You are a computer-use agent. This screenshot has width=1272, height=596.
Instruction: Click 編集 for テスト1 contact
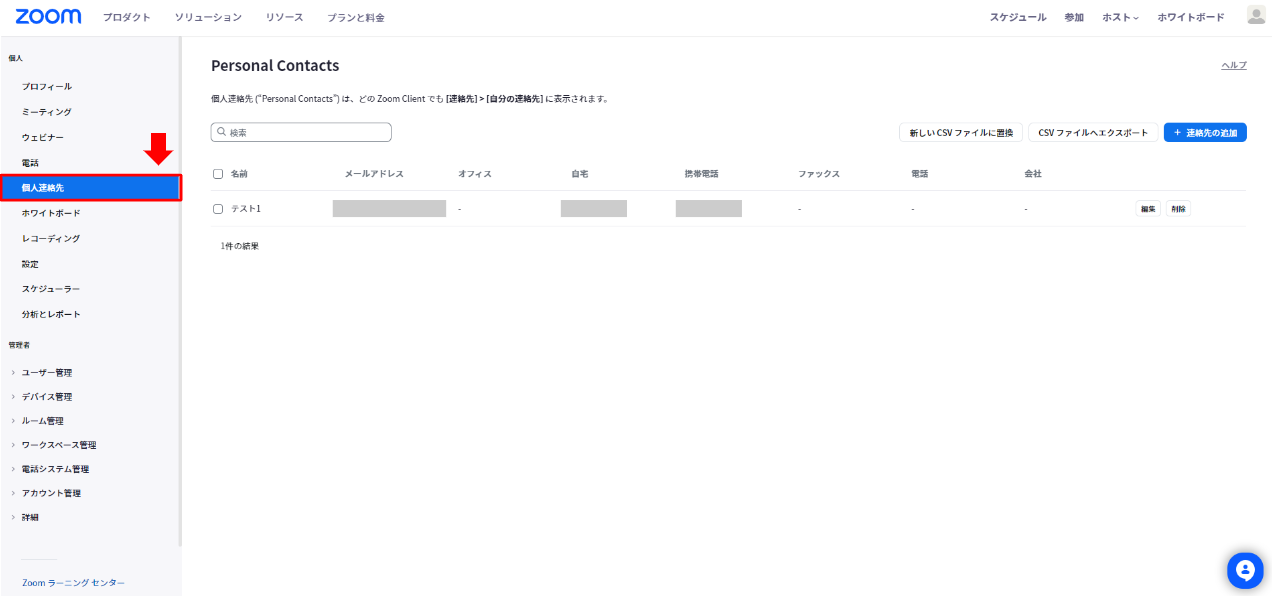(1148, 209)
